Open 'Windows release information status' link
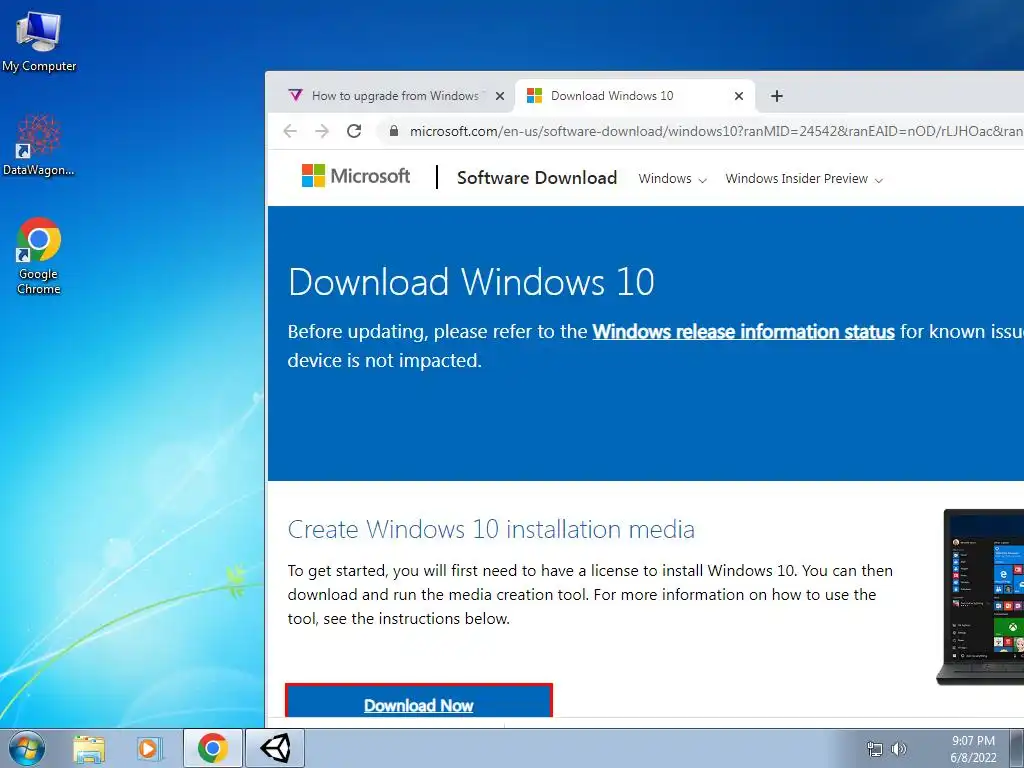Screen dimensions: 1024x768 click(743, 332)
